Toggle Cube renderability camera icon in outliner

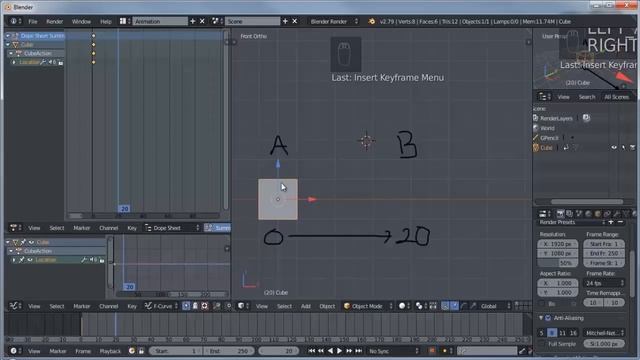point(632,148)
